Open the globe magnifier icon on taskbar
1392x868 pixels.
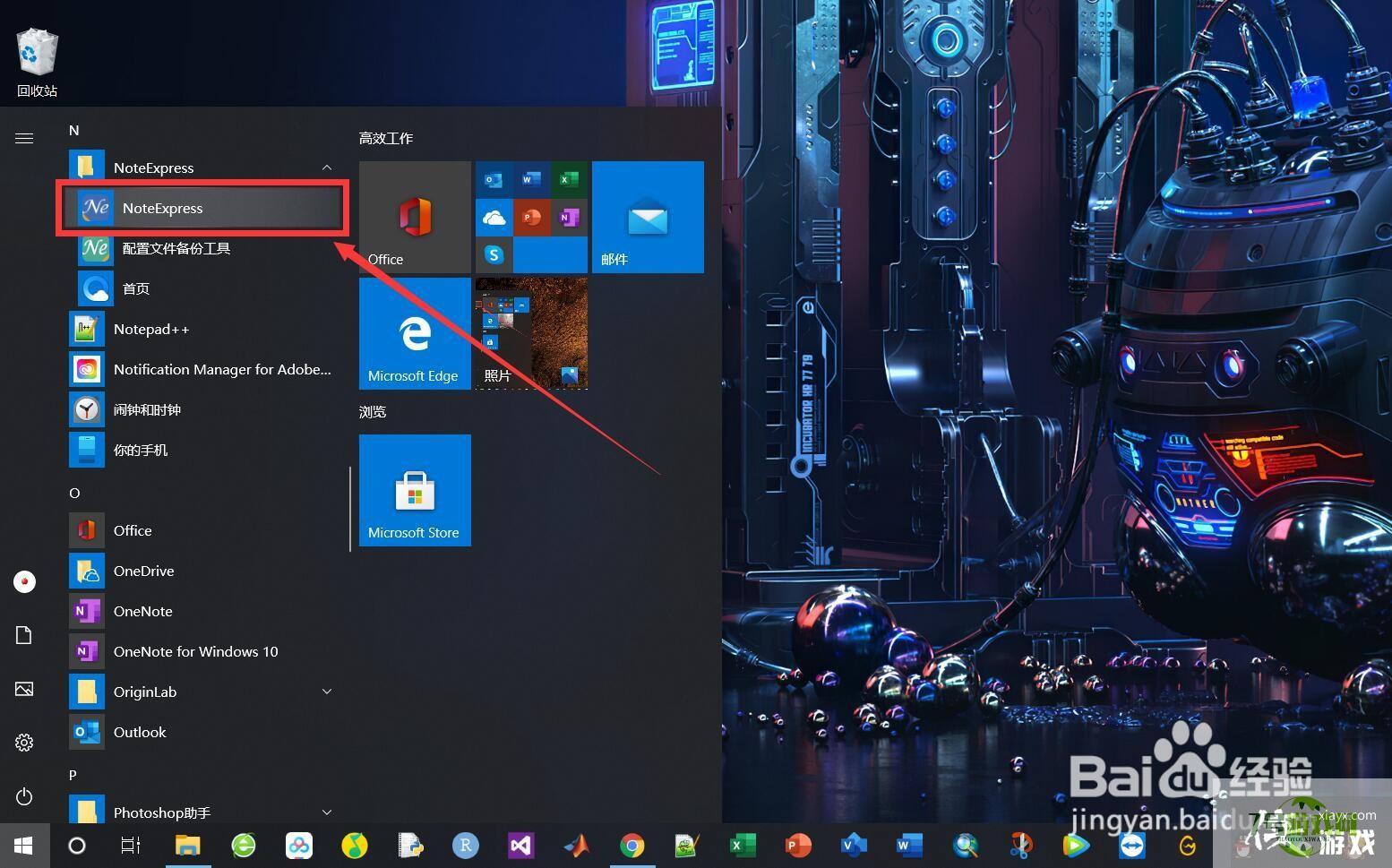[x=965, y=845]
